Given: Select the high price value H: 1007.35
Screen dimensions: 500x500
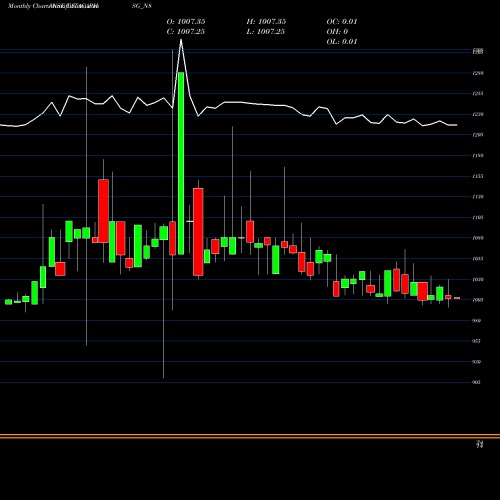Looking at the screenshot, I should pyautogui.click(x=266, y=22).
